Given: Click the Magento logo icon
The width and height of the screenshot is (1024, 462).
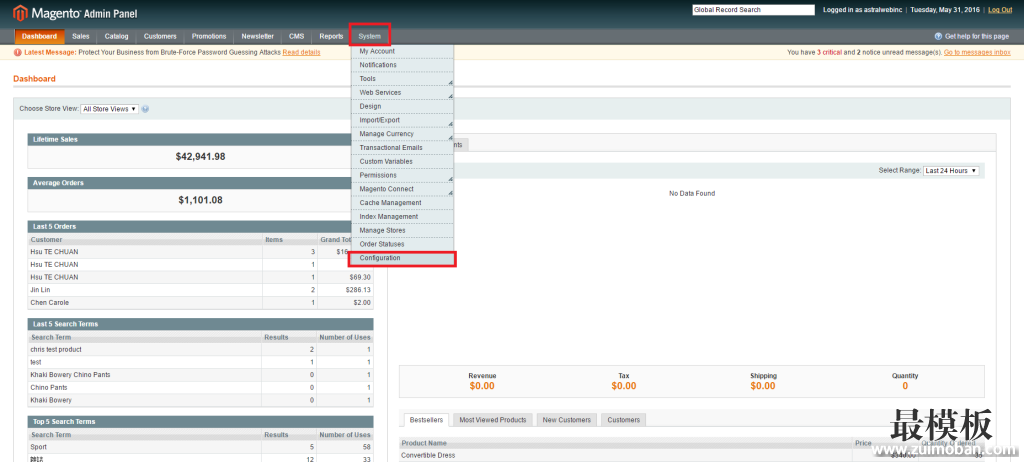Looking at the screenshot, I should click(20, 14).
